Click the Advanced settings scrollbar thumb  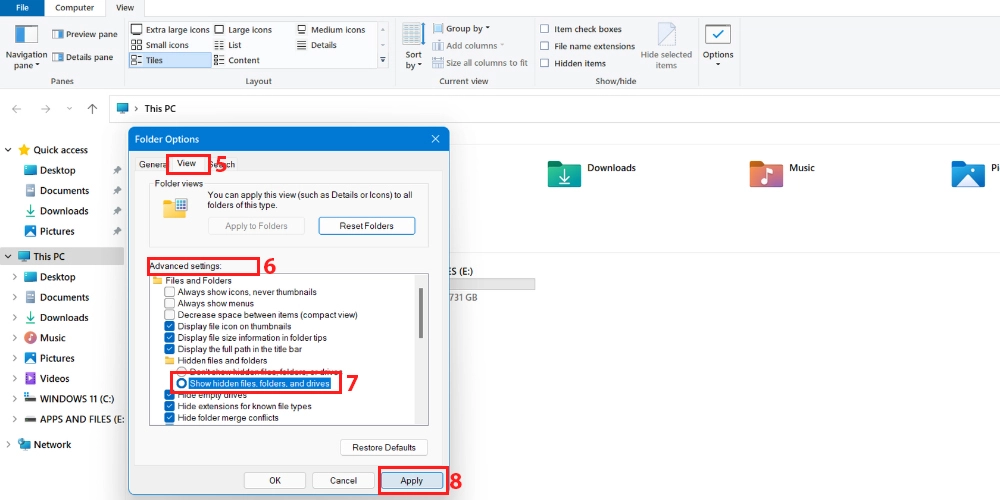[421, 312]
